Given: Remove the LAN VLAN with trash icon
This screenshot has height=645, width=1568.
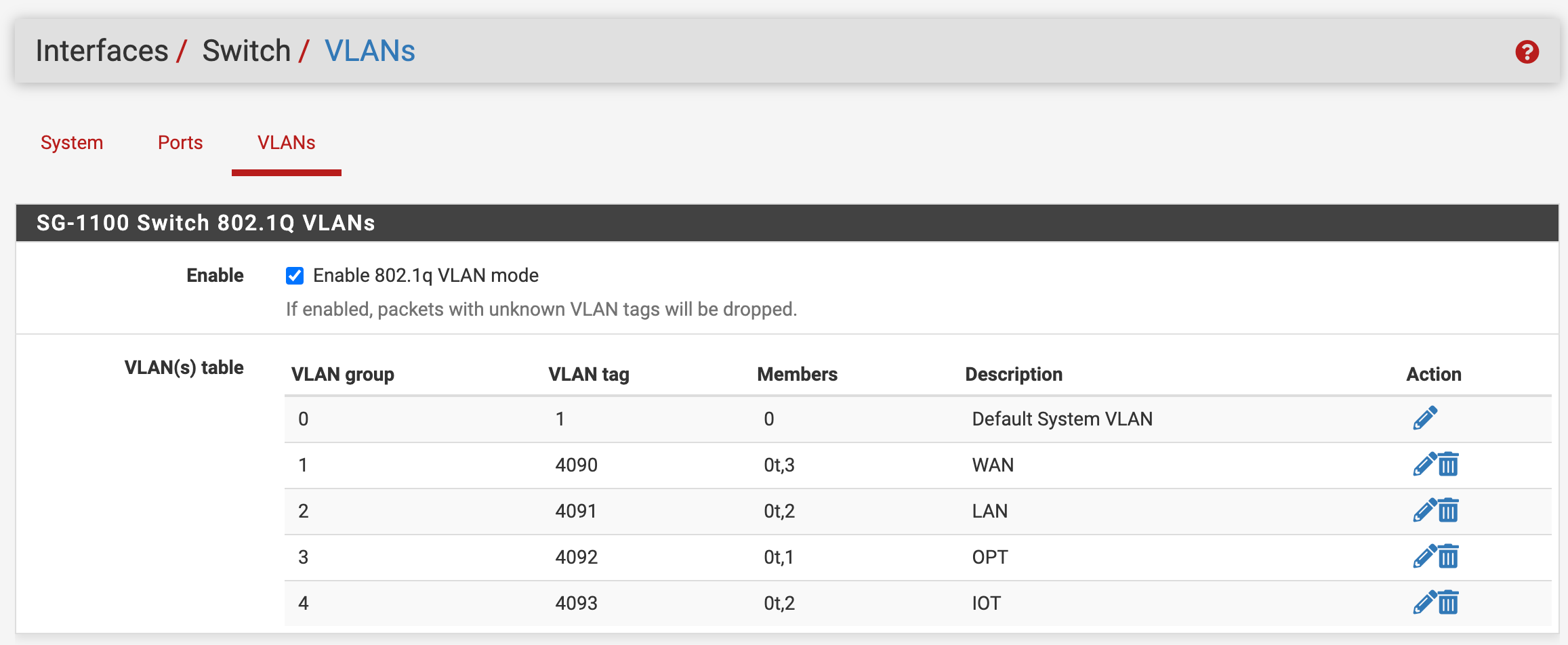Looking at the screenshot, I should (1449, 511).
